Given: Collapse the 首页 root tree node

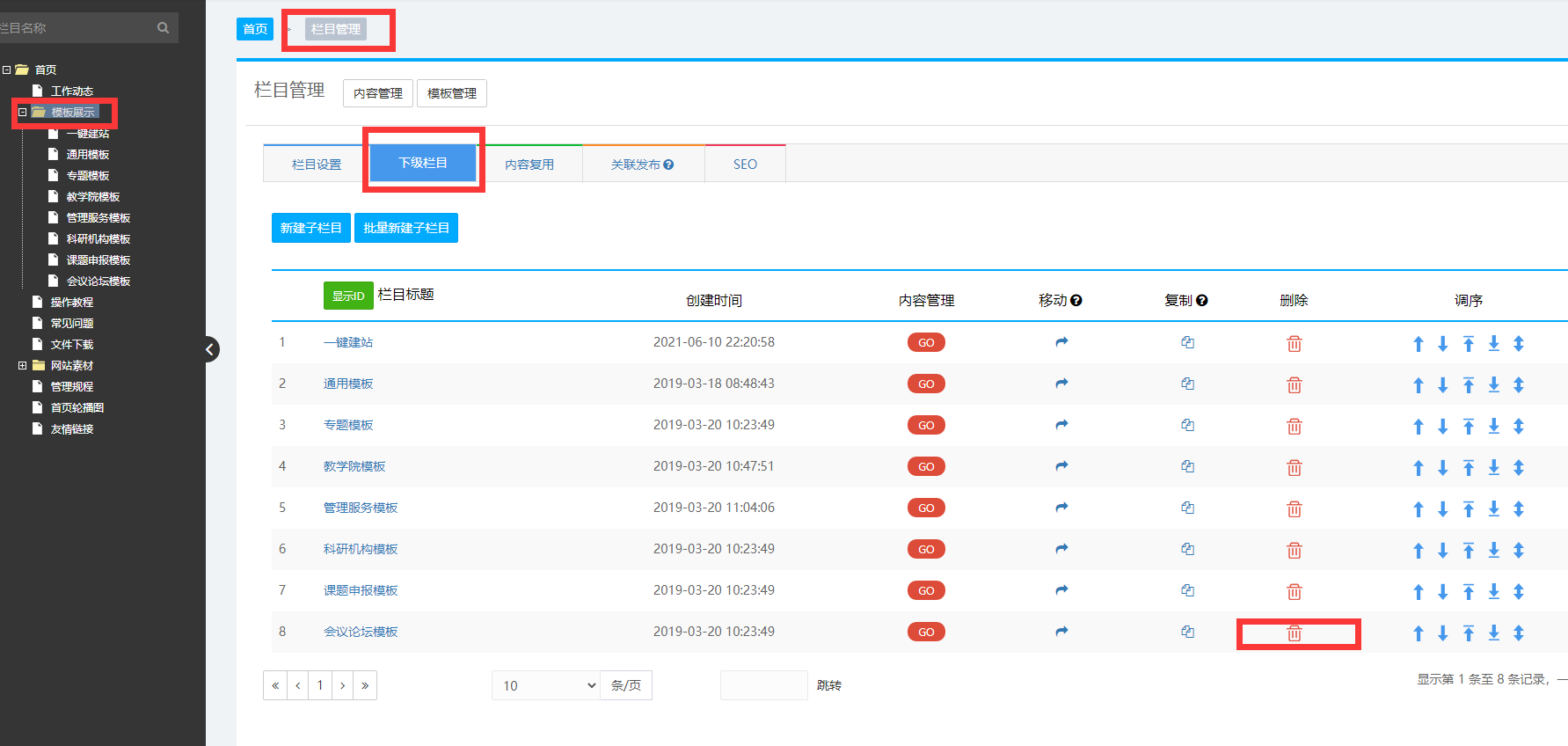Looking at the screenshot, I should [7, 69].
